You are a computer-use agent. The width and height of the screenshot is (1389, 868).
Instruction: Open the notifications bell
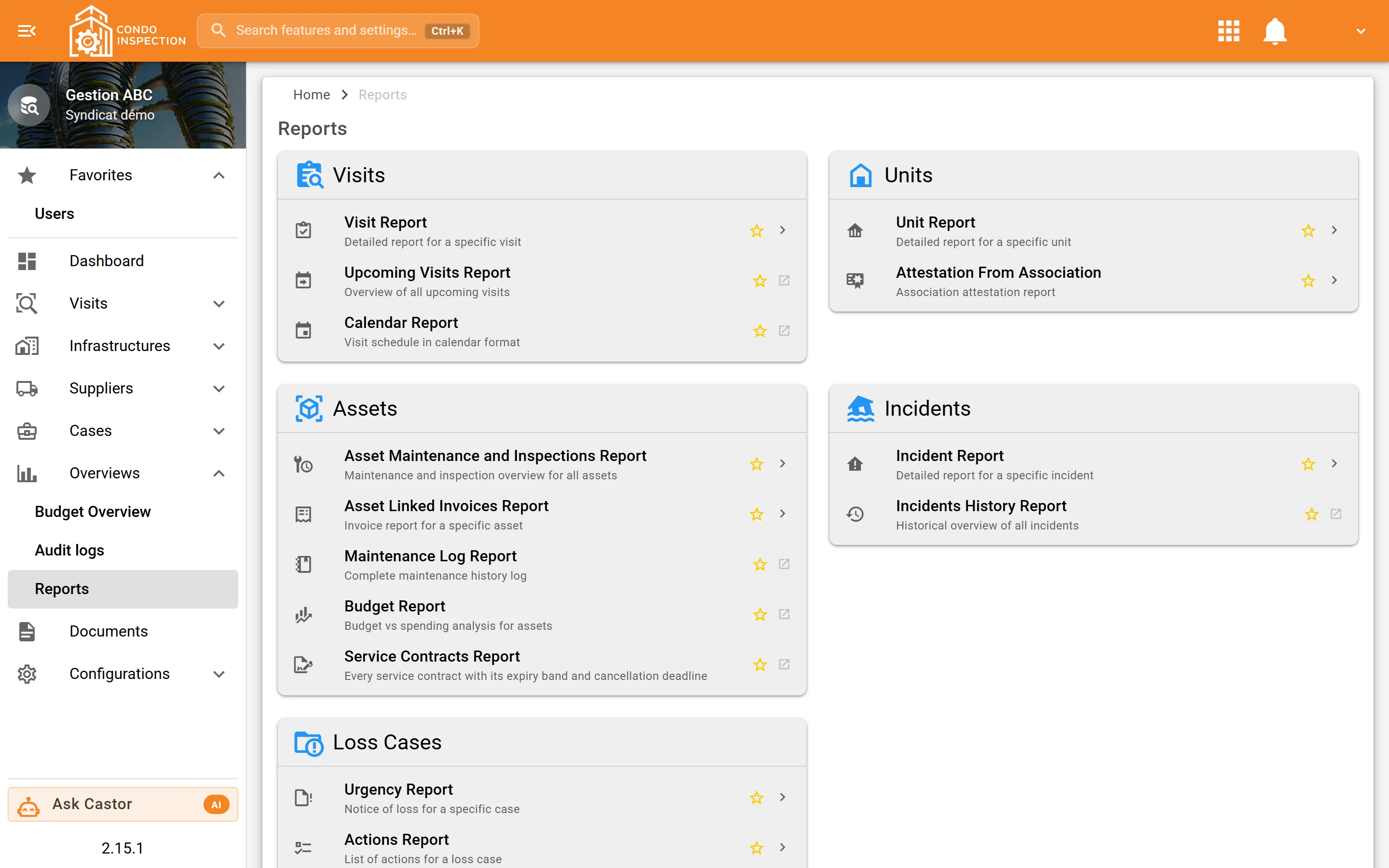[x=1275, y=31]
